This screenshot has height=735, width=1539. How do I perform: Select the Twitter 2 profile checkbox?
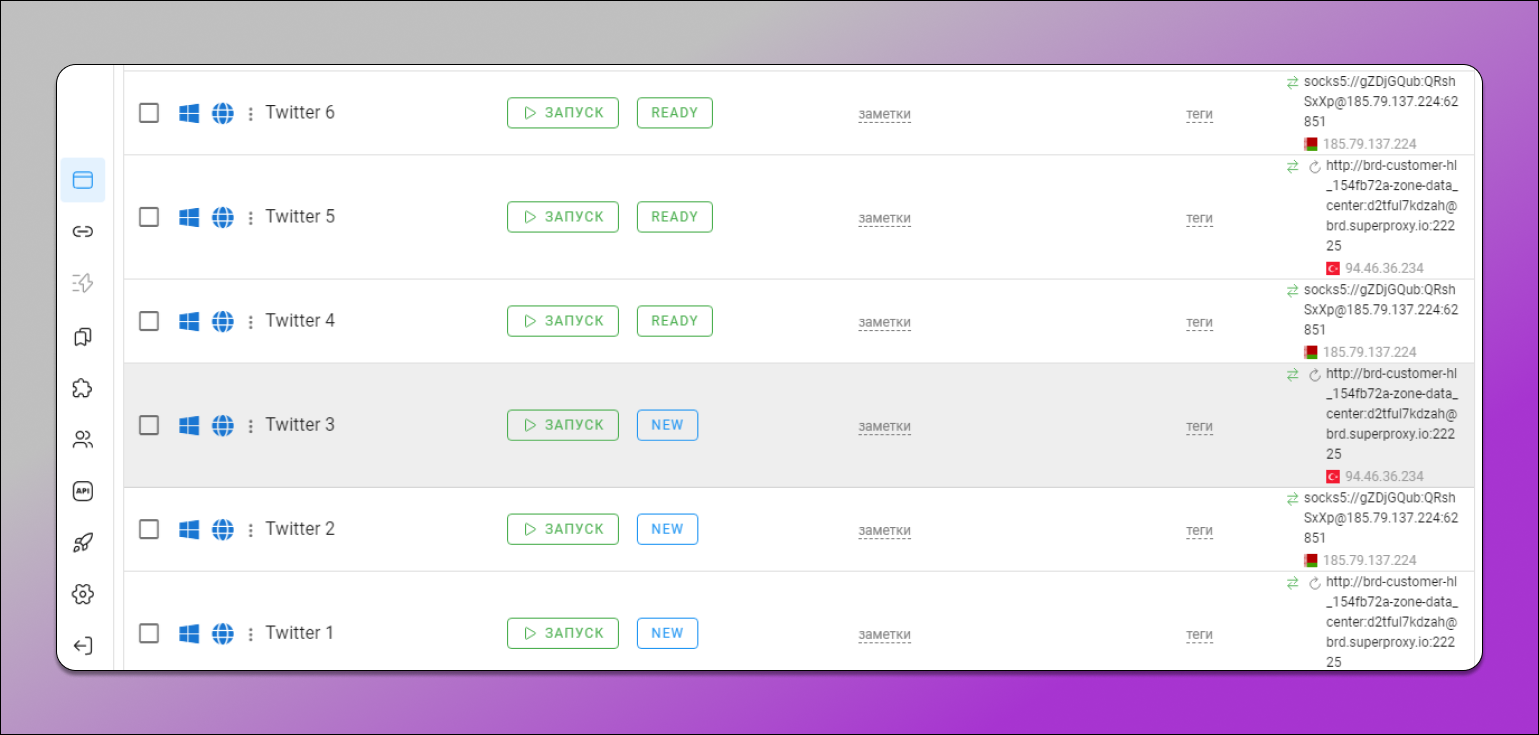(149, 529)
